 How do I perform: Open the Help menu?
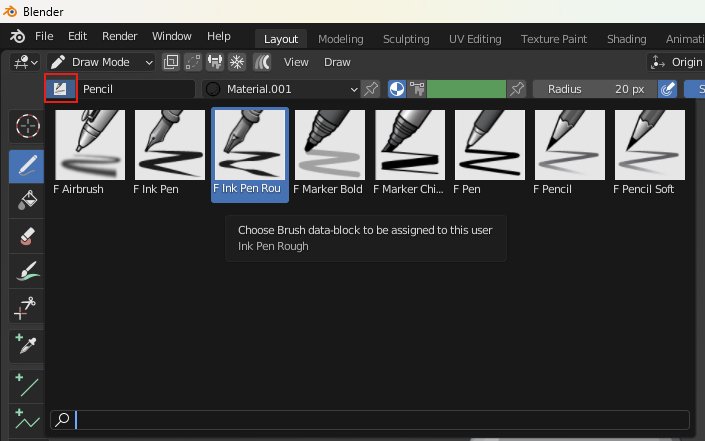click(219, 36)
